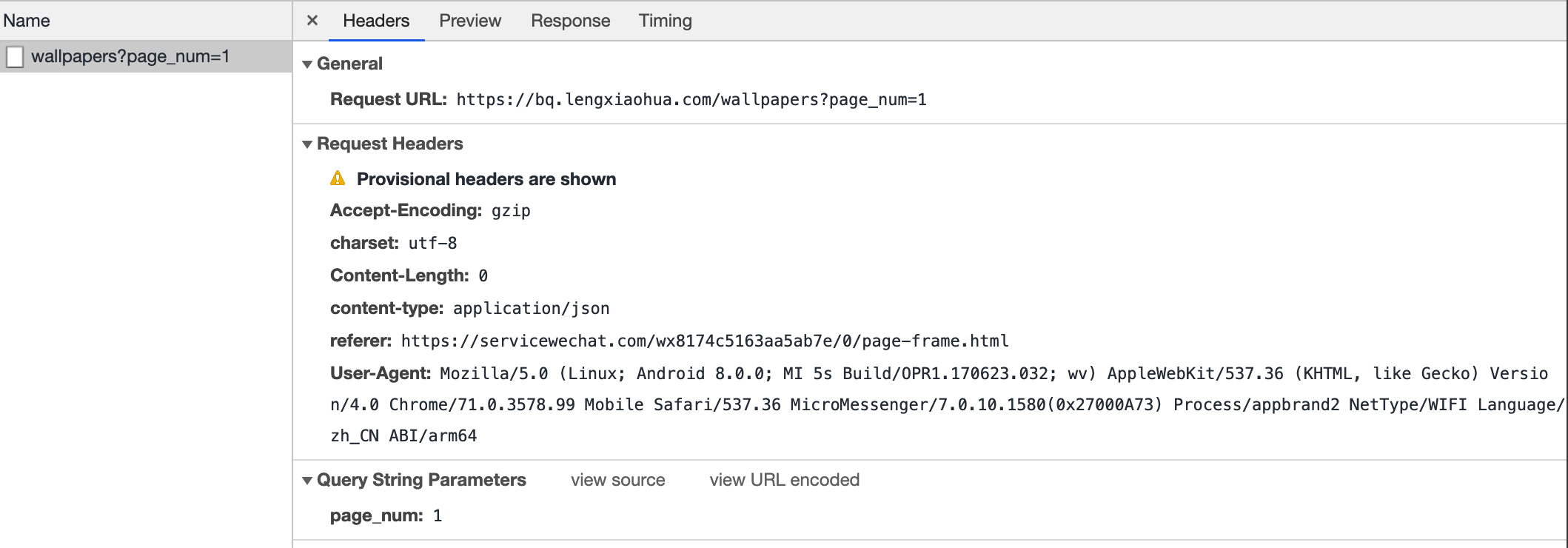Click the content-type application/json value

point(531,309)
